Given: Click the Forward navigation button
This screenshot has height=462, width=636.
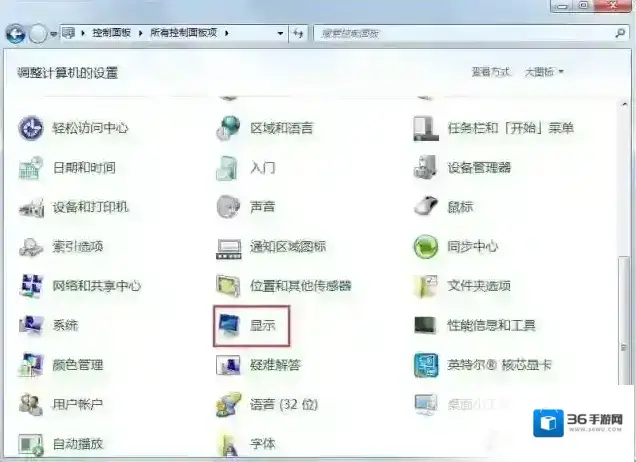Looking at the screenshot, I should tap(38, 34).
